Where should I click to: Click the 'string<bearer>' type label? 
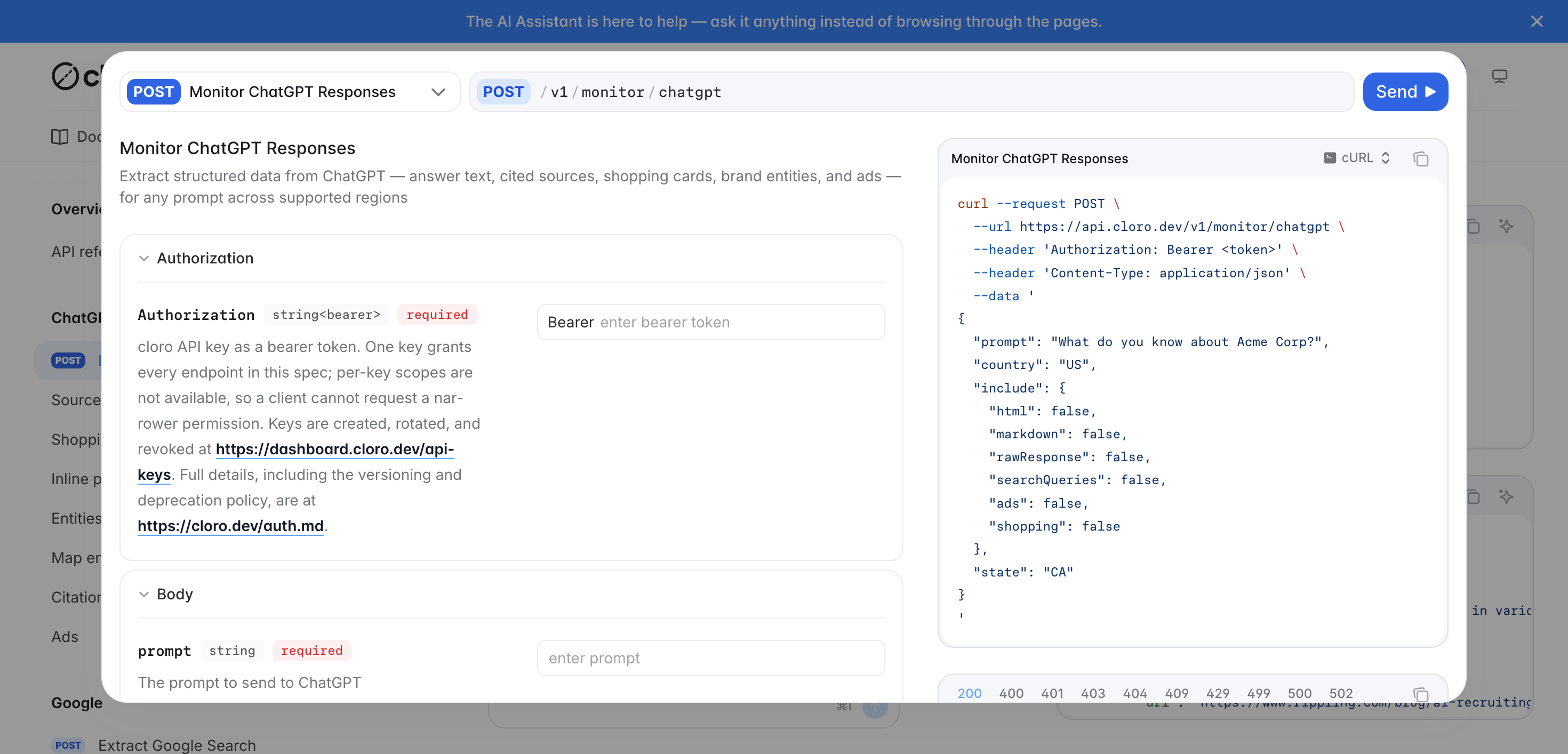pyautogui.click(x=326, y=315)
